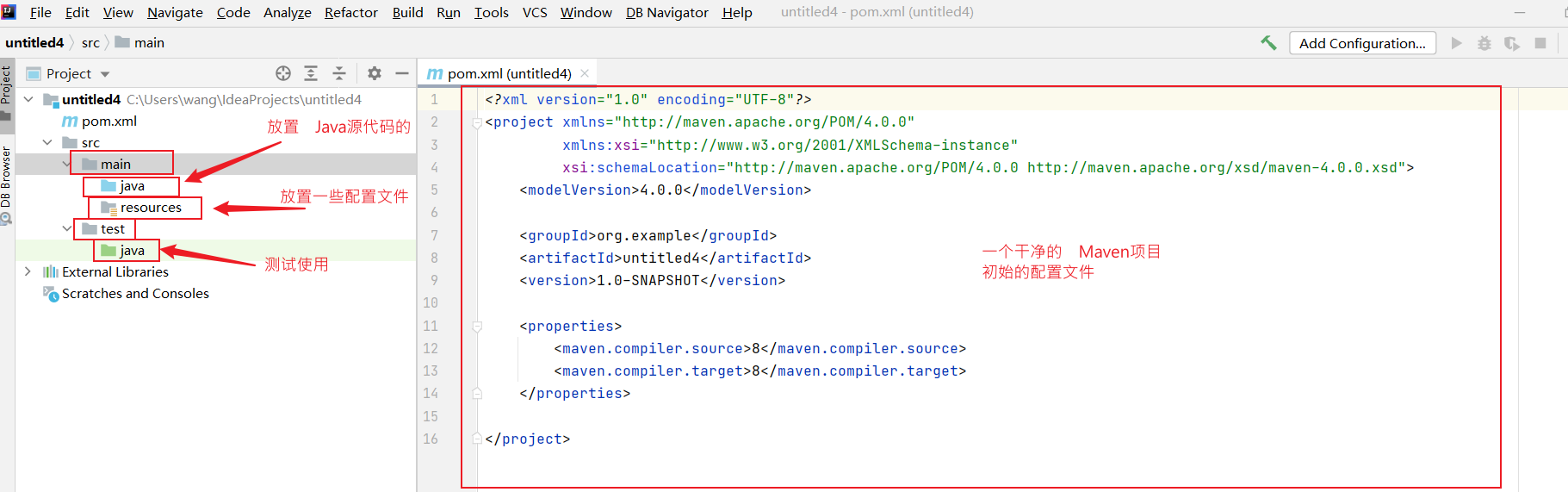Open Project panel settings gear
Screen dimensions: 1568x492
point(375,73)
